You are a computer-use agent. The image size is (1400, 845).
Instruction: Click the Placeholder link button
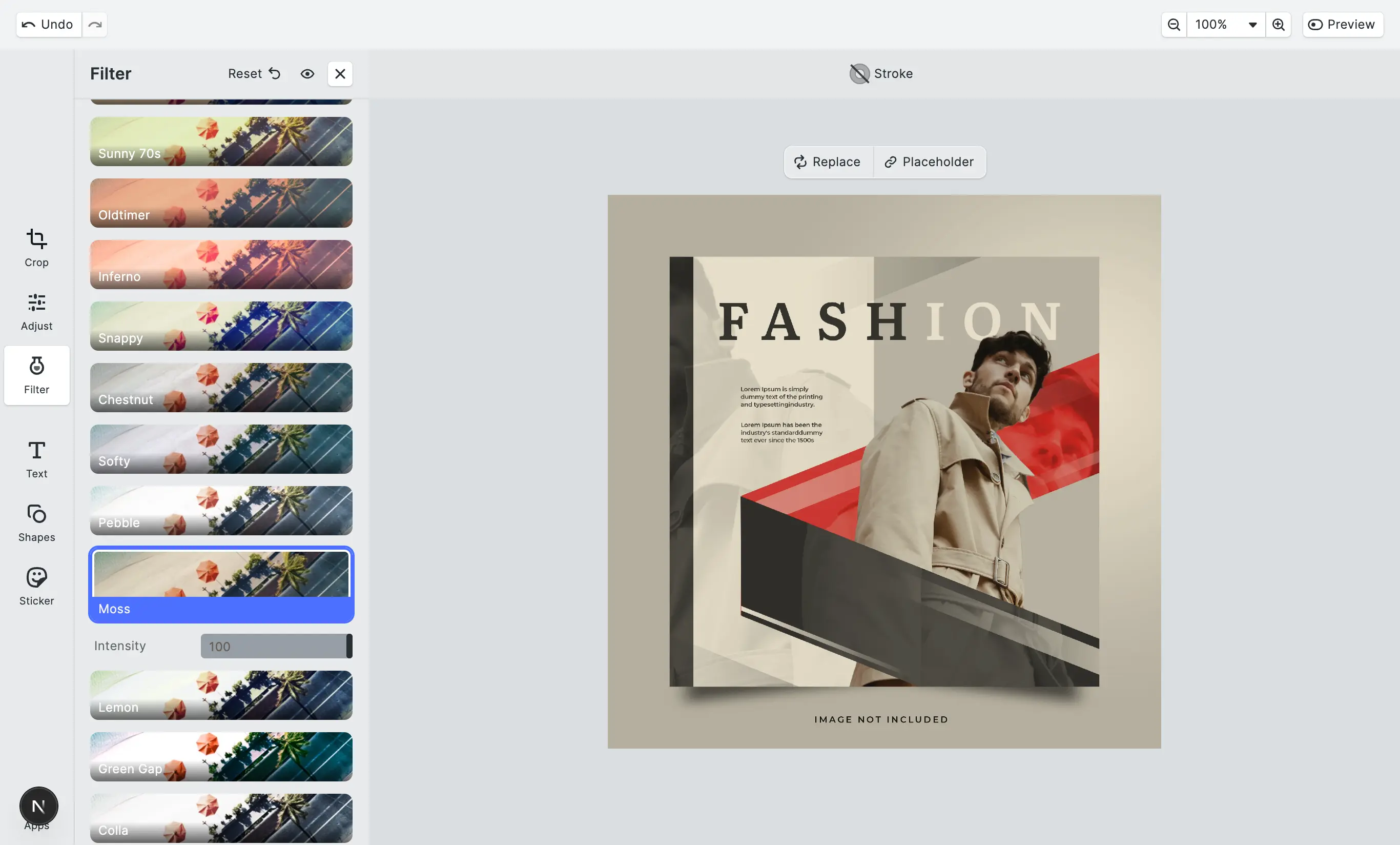929,162
